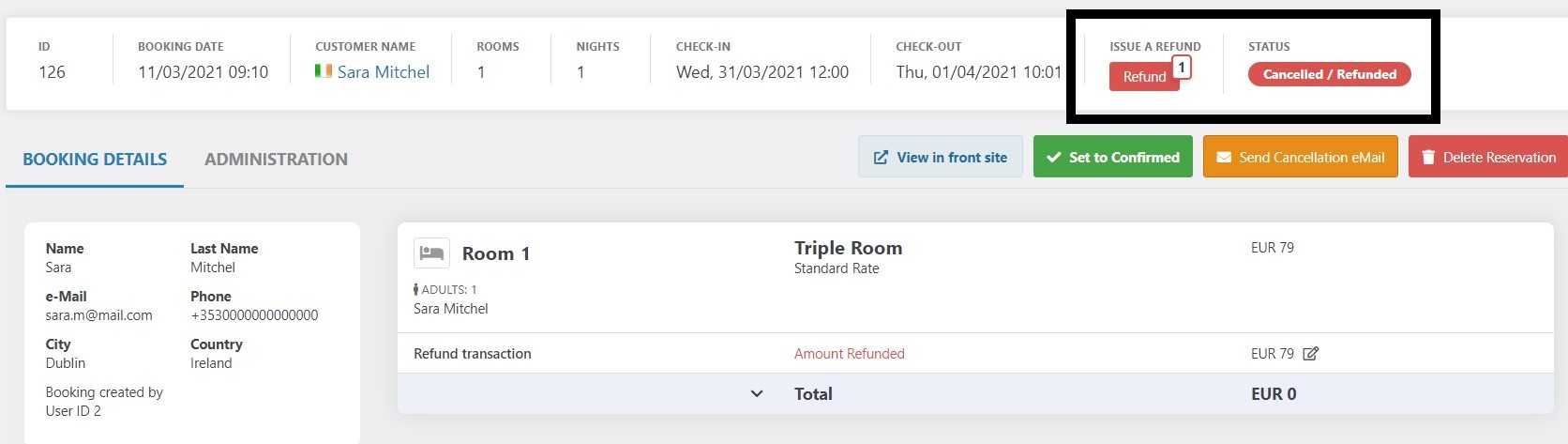Click the Set to Confirmed button
Image resolution: width=1568 pixels, height=444 pixels.
click(x=1113, y=157)
